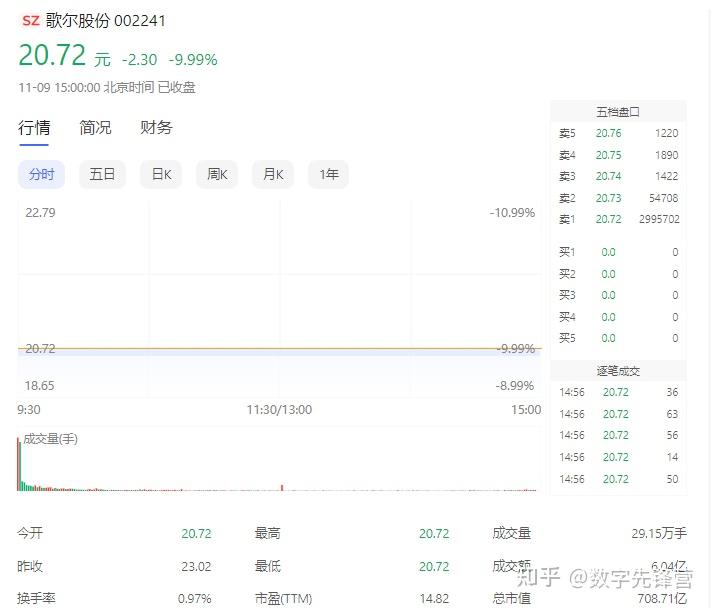Click the 卖2 row price 20.73

(x=609, y=198)
